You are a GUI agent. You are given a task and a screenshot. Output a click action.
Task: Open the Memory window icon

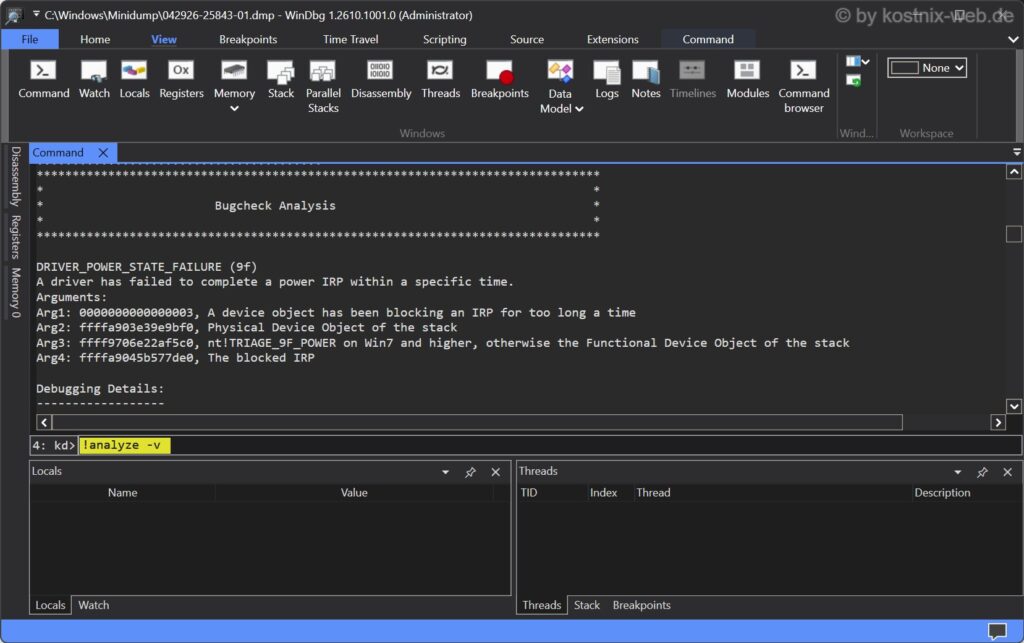click(x=234, y=70)
